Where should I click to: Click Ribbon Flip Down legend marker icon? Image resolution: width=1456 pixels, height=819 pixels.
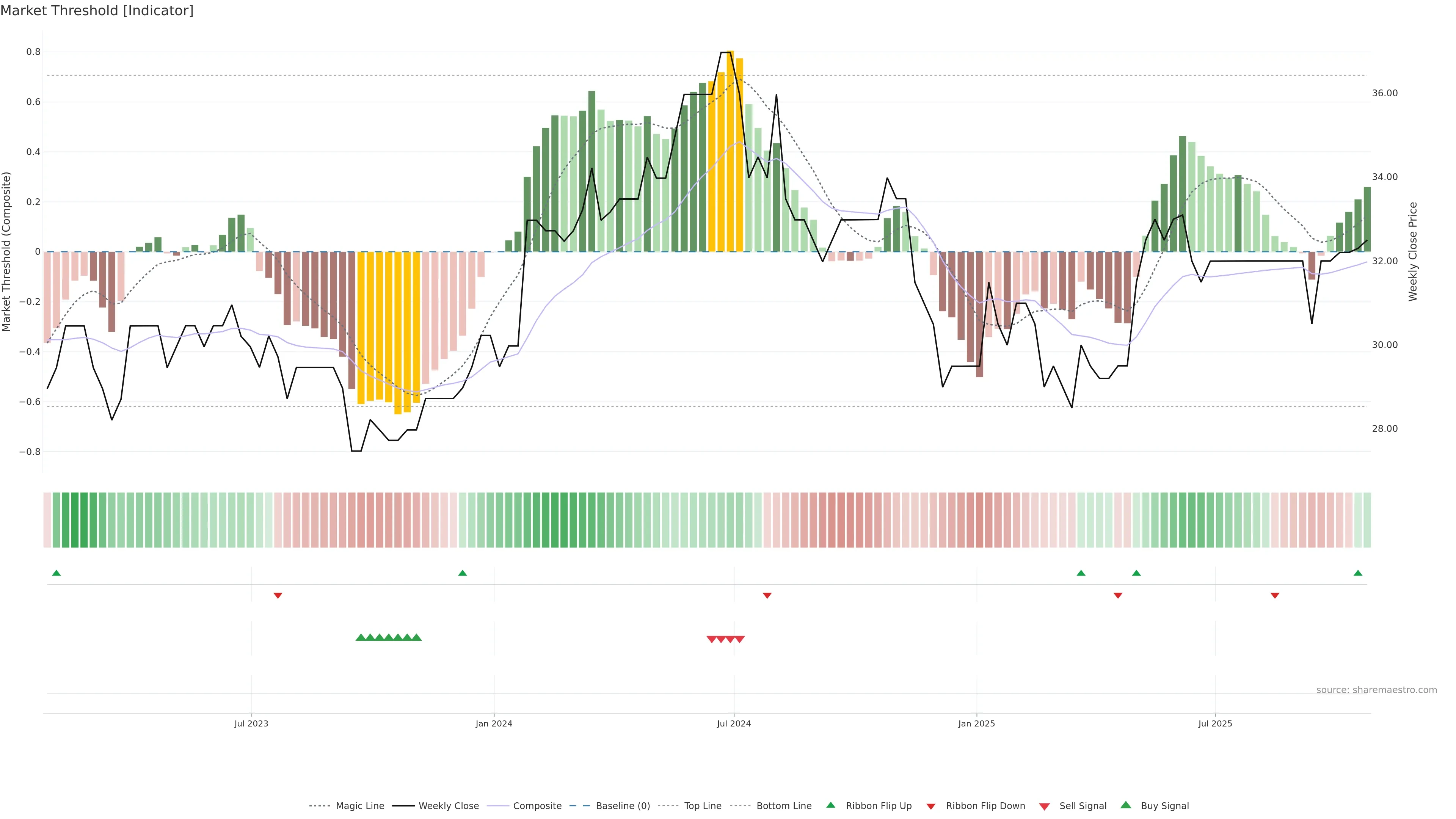pyautogui.click(x=930, y=806)
